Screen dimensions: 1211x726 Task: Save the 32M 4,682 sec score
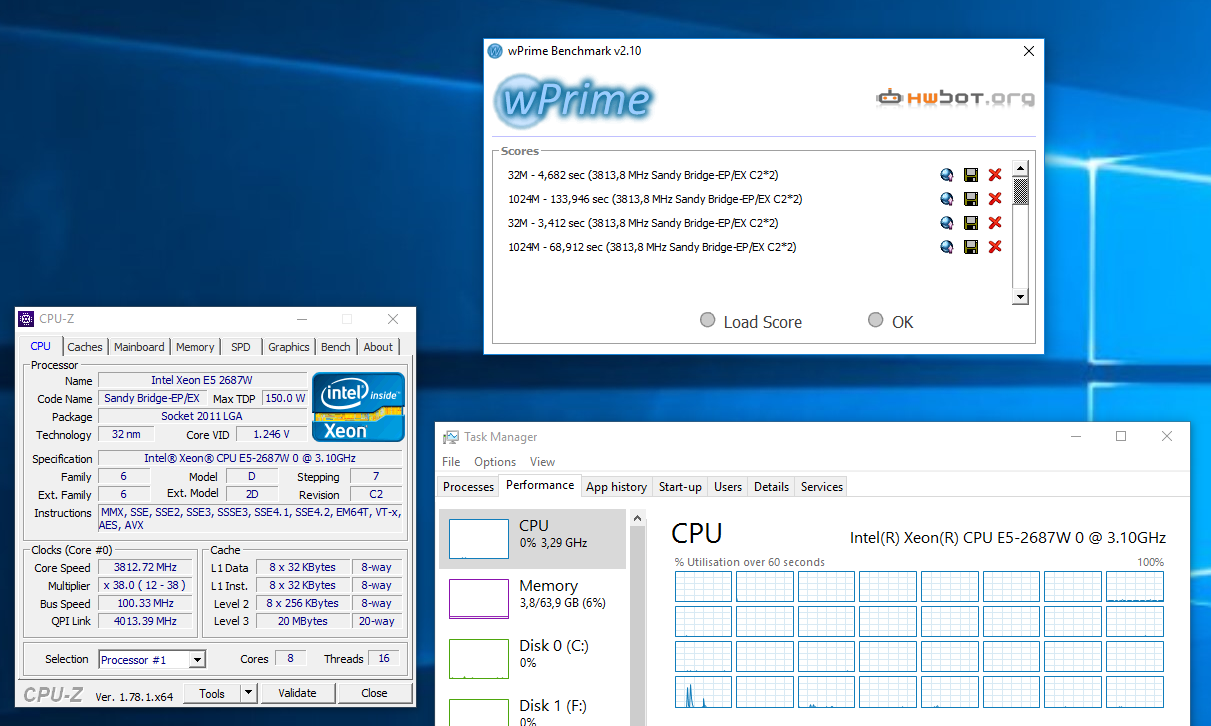pyautogui.click(x=970, y=175)
